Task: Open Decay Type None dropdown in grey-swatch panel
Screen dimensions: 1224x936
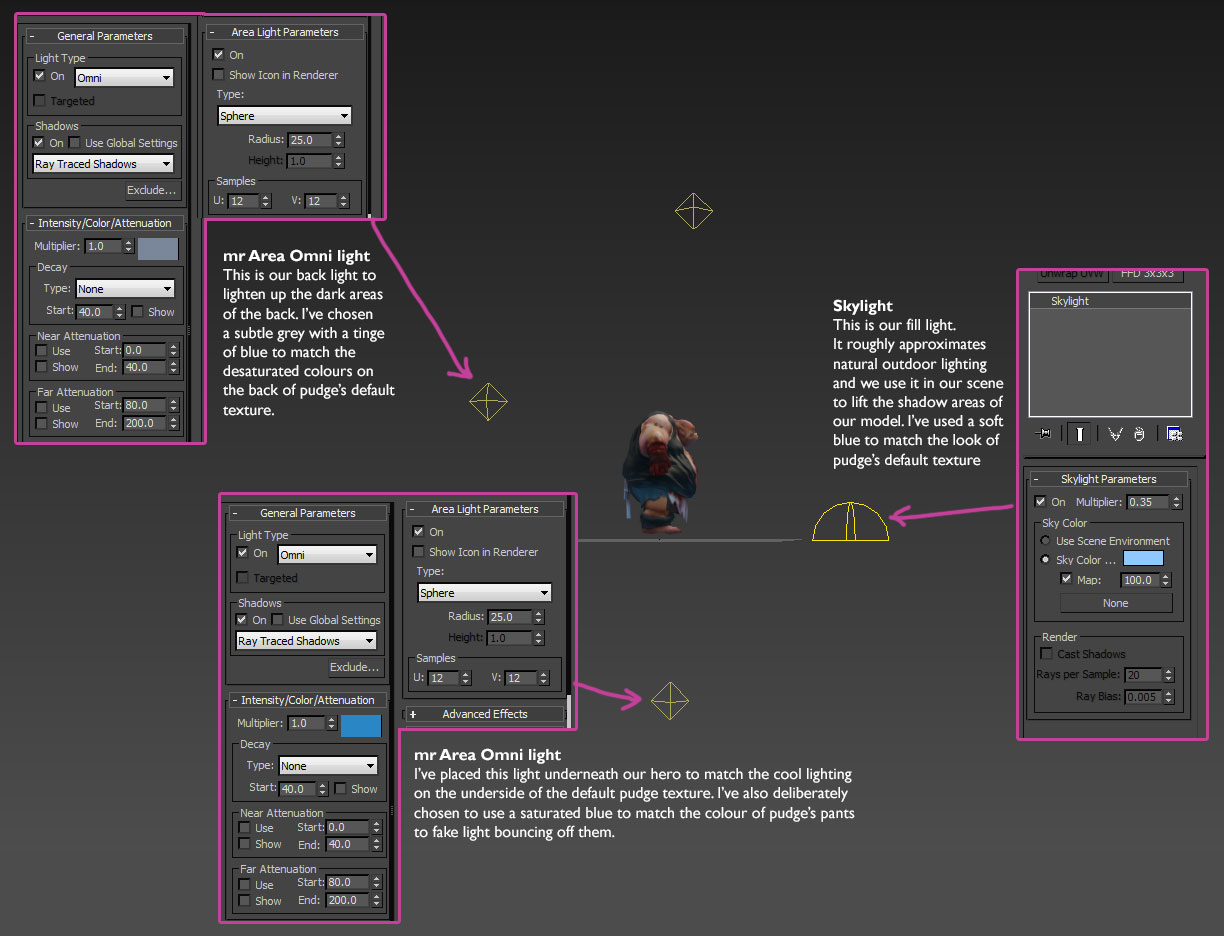Action: [126, 289]
